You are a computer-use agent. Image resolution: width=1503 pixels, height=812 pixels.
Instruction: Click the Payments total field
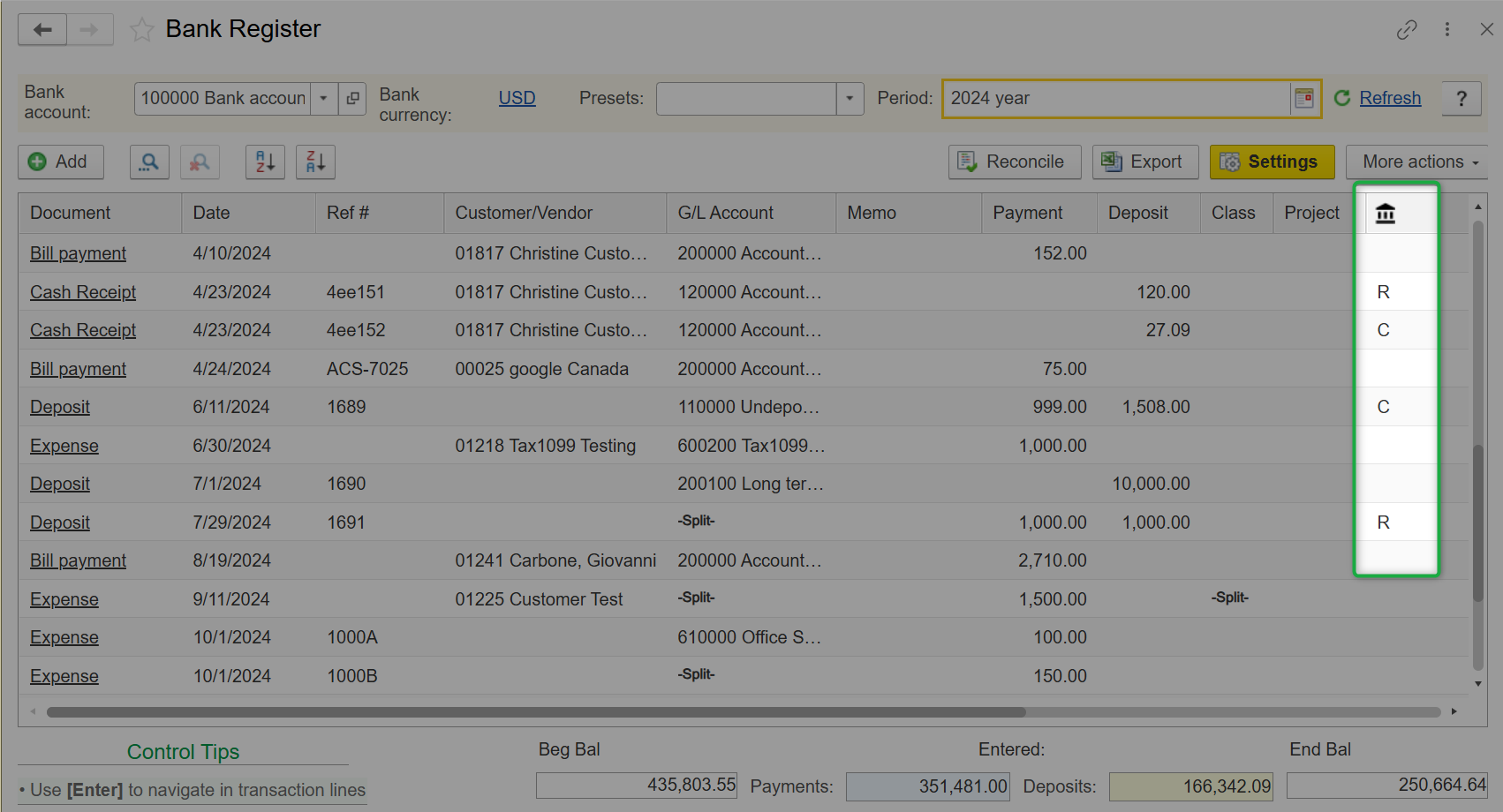pyautogui.click(x=927, y=786)
